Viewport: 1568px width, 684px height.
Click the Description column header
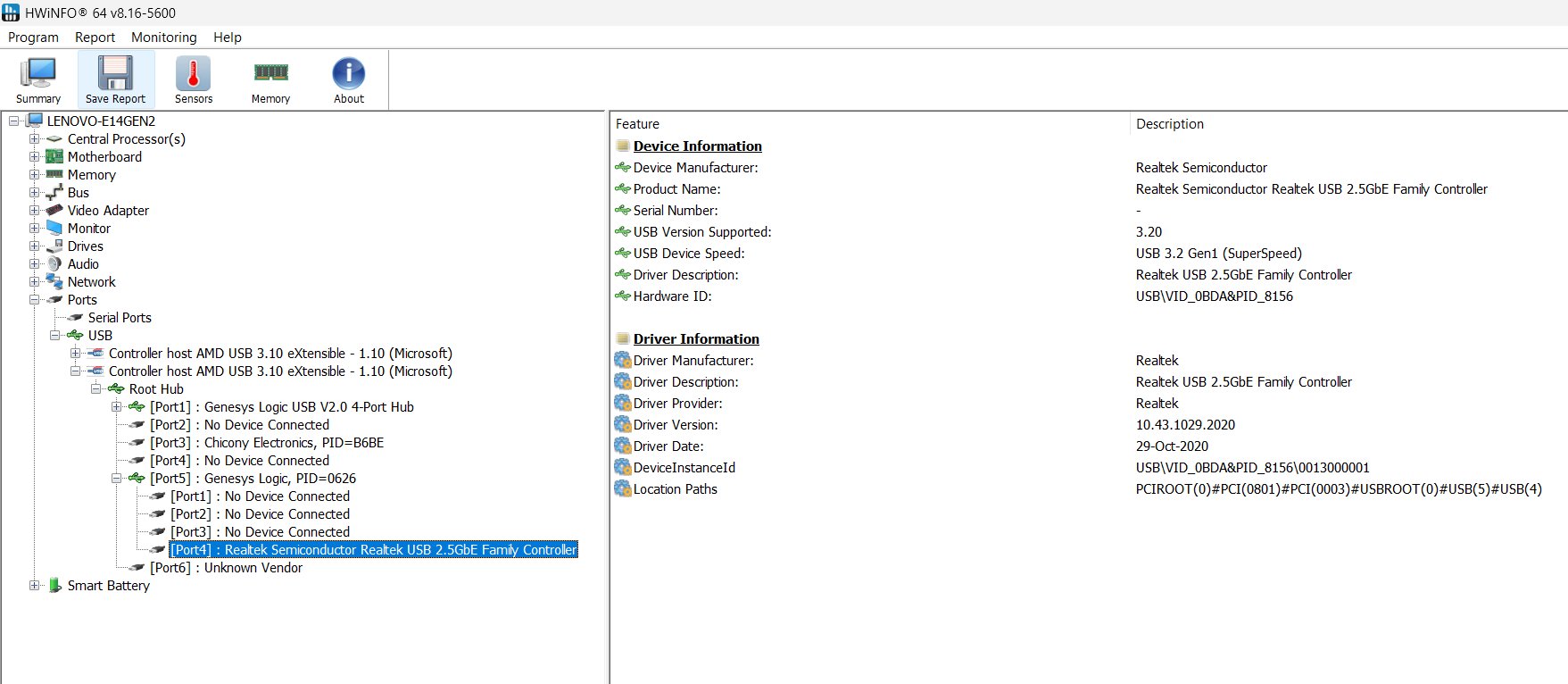pyautogui.click(x=1348, y=124)
